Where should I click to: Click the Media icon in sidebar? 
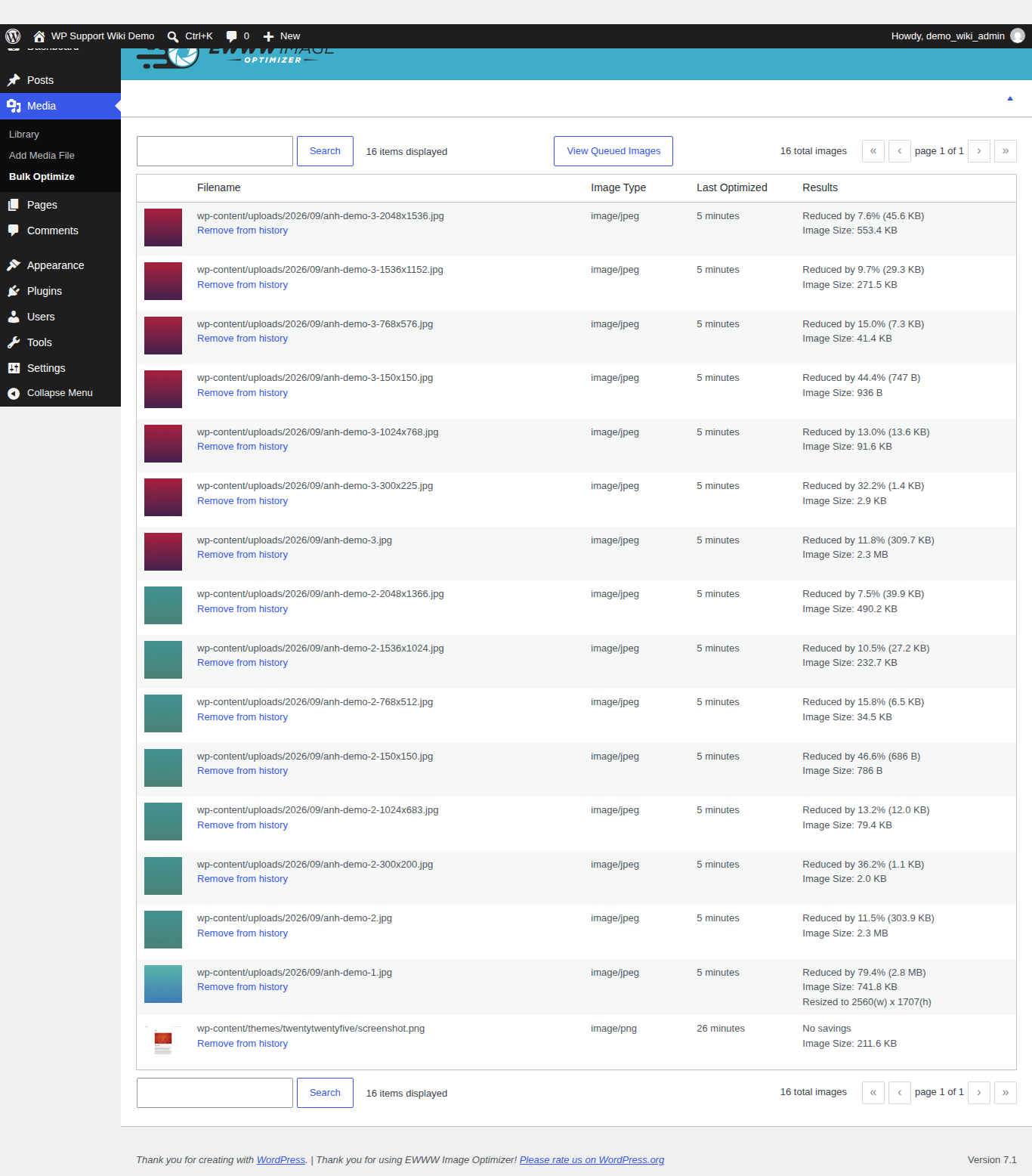tap(14, 106)
